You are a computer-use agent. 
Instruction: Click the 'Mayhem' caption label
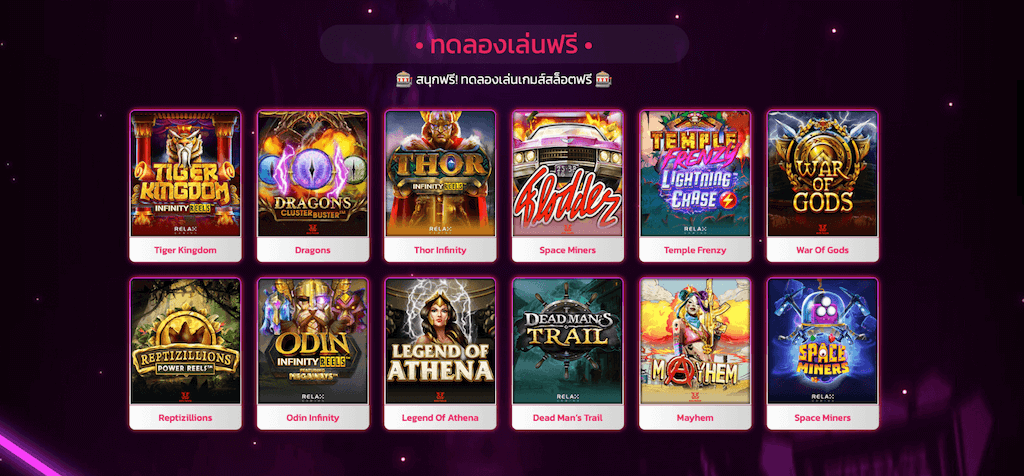(695, 418)
